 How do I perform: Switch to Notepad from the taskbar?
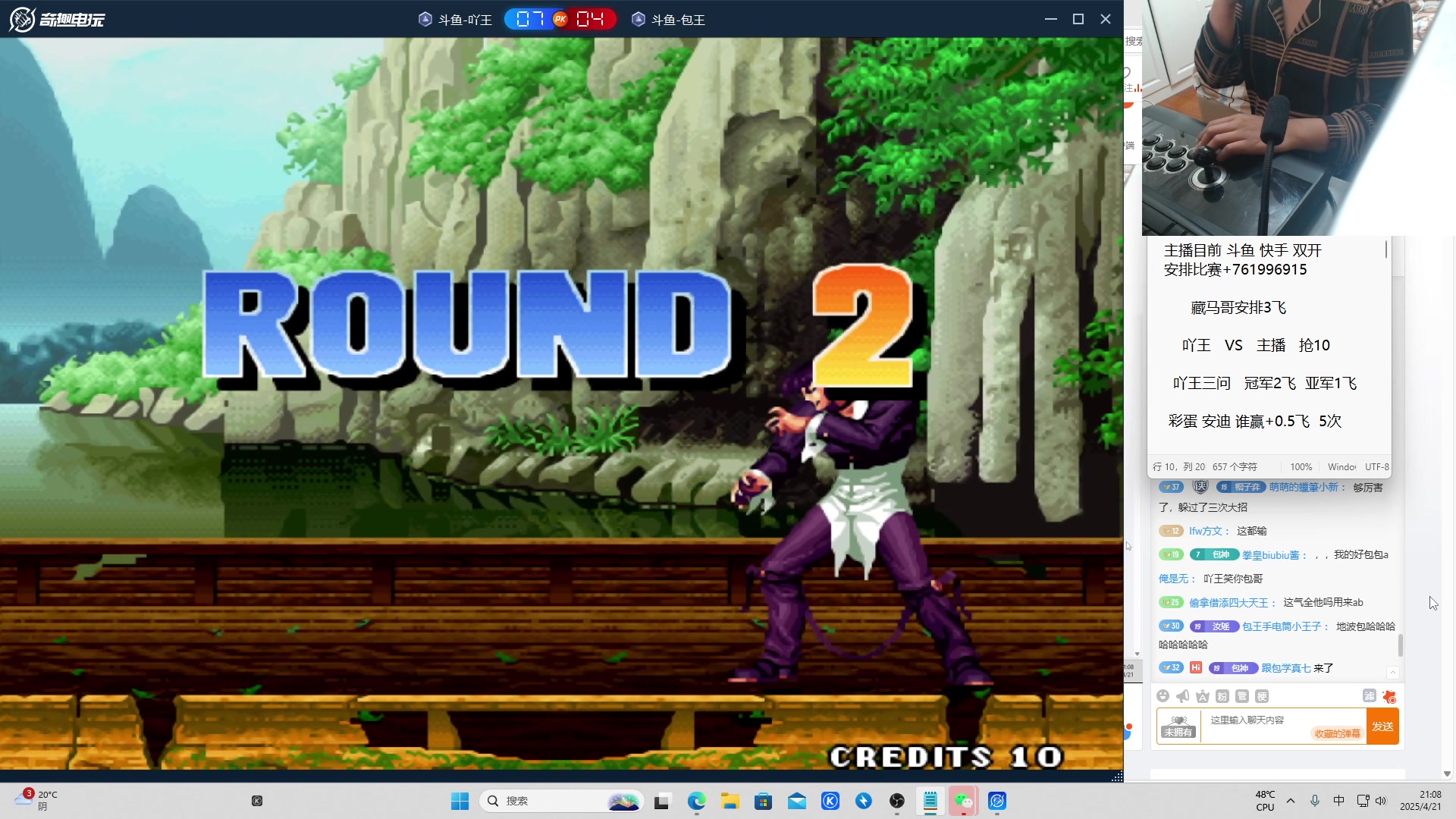(x=930, y=801)
